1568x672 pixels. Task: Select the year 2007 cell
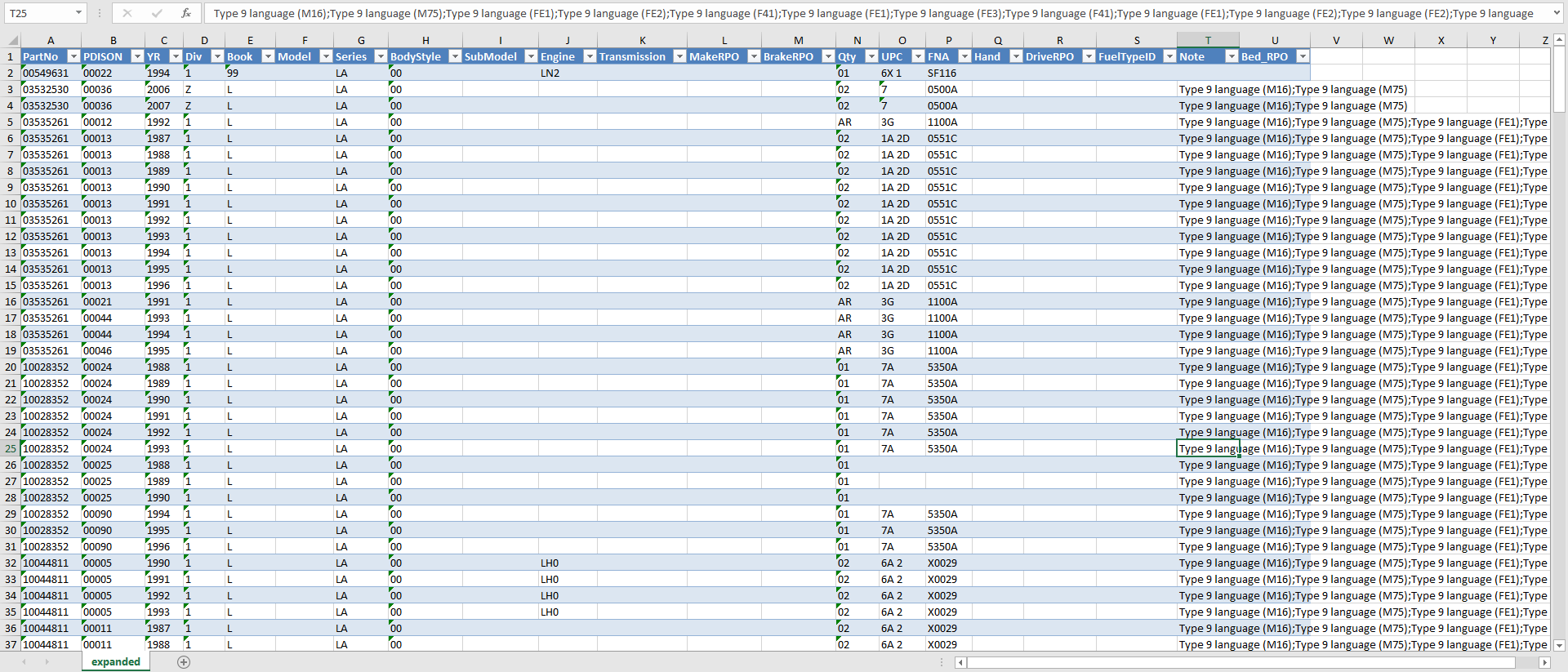coord(164,105)
